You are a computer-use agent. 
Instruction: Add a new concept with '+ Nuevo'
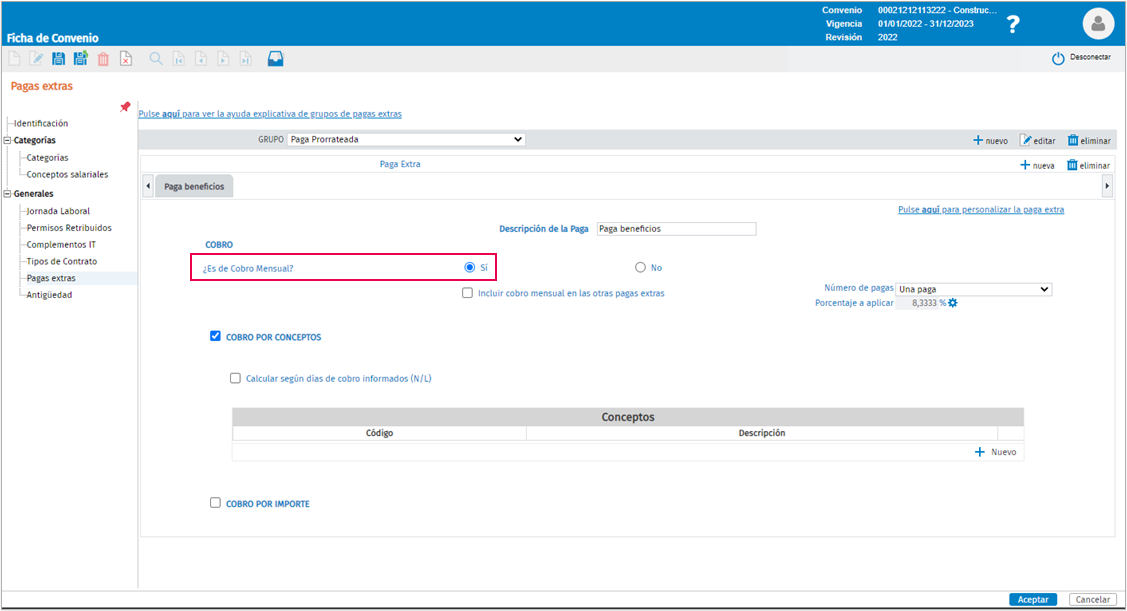[995, 452]
